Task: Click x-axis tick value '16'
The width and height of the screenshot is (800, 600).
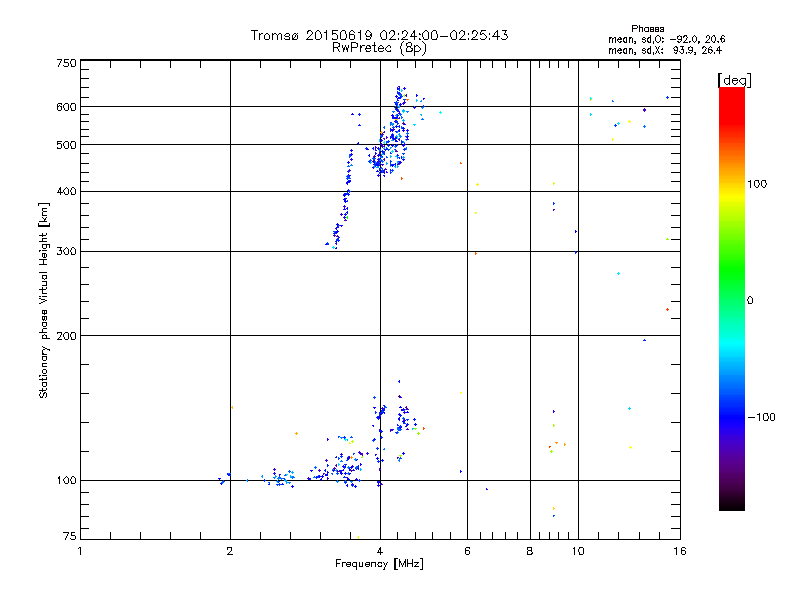Action: coord(680,551)
